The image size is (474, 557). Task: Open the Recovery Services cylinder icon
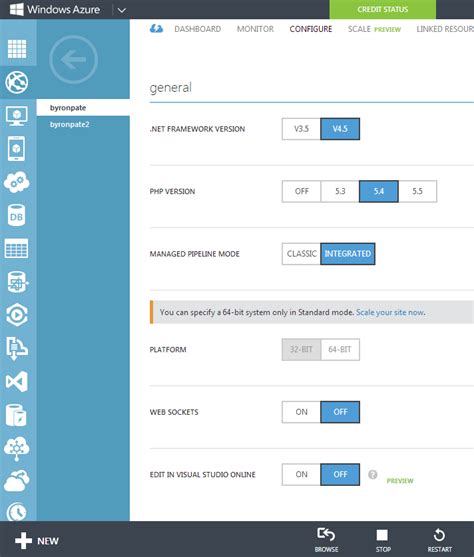pyautogui.click(x=16, y=415)
